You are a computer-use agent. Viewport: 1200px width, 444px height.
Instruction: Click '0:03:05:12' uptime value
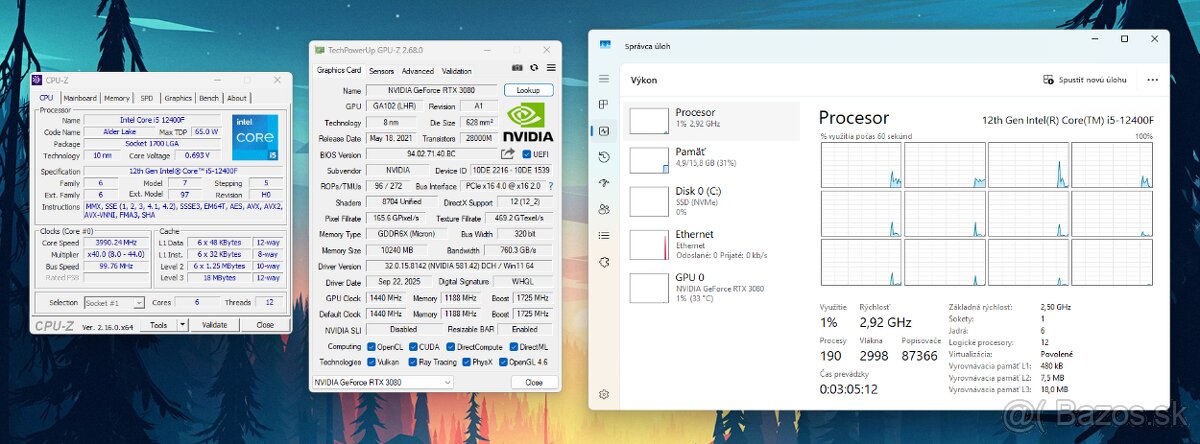(x=849, y=389)
